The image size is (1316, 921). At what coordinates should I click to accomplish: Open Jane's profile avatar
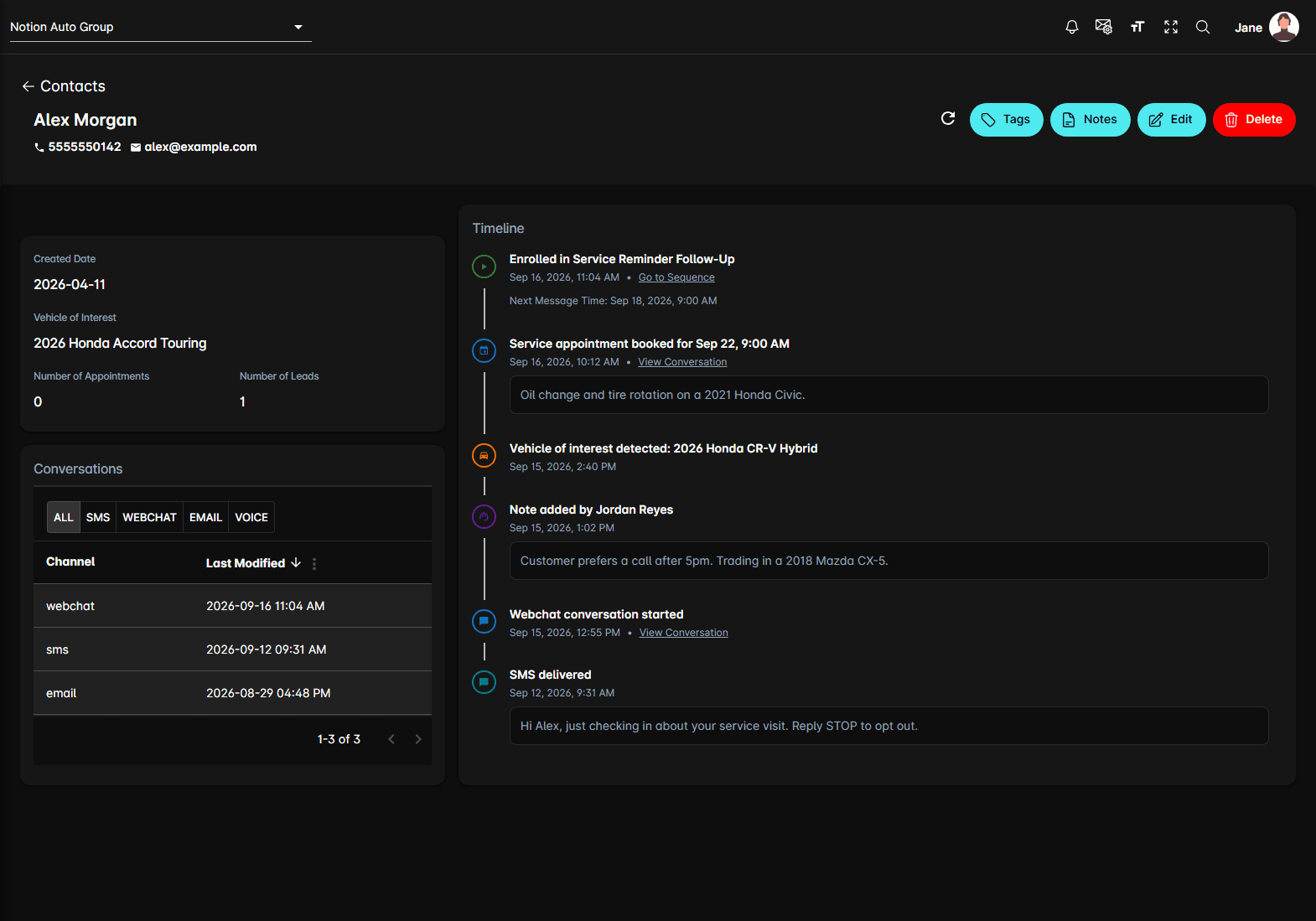click(x=1284, y=27)
